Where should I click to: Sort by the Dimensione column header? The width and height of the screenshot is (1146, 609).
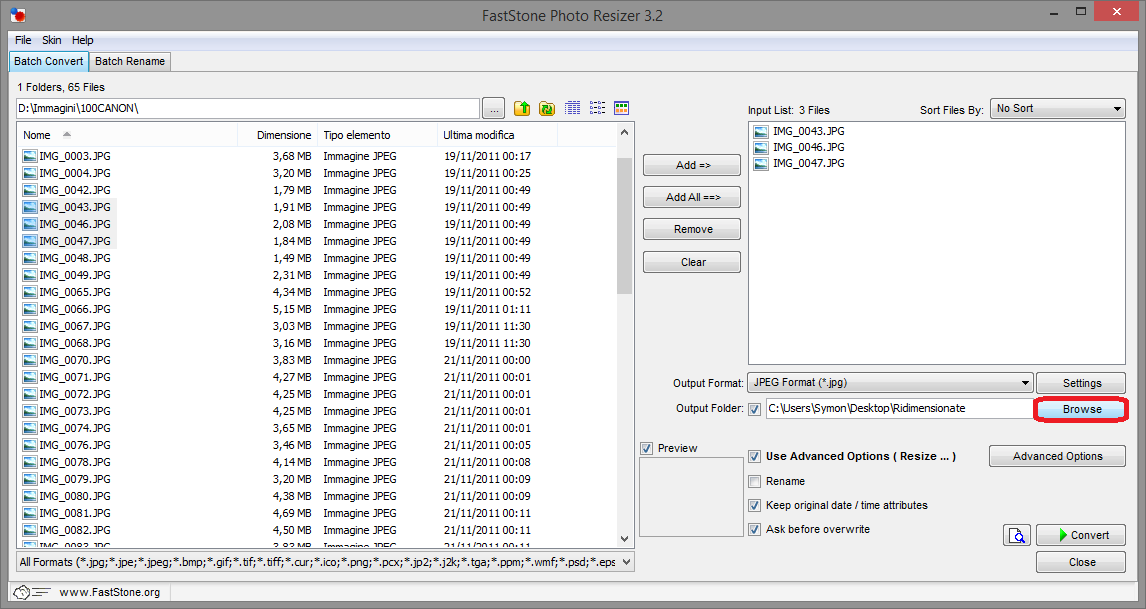coord(278,135)
